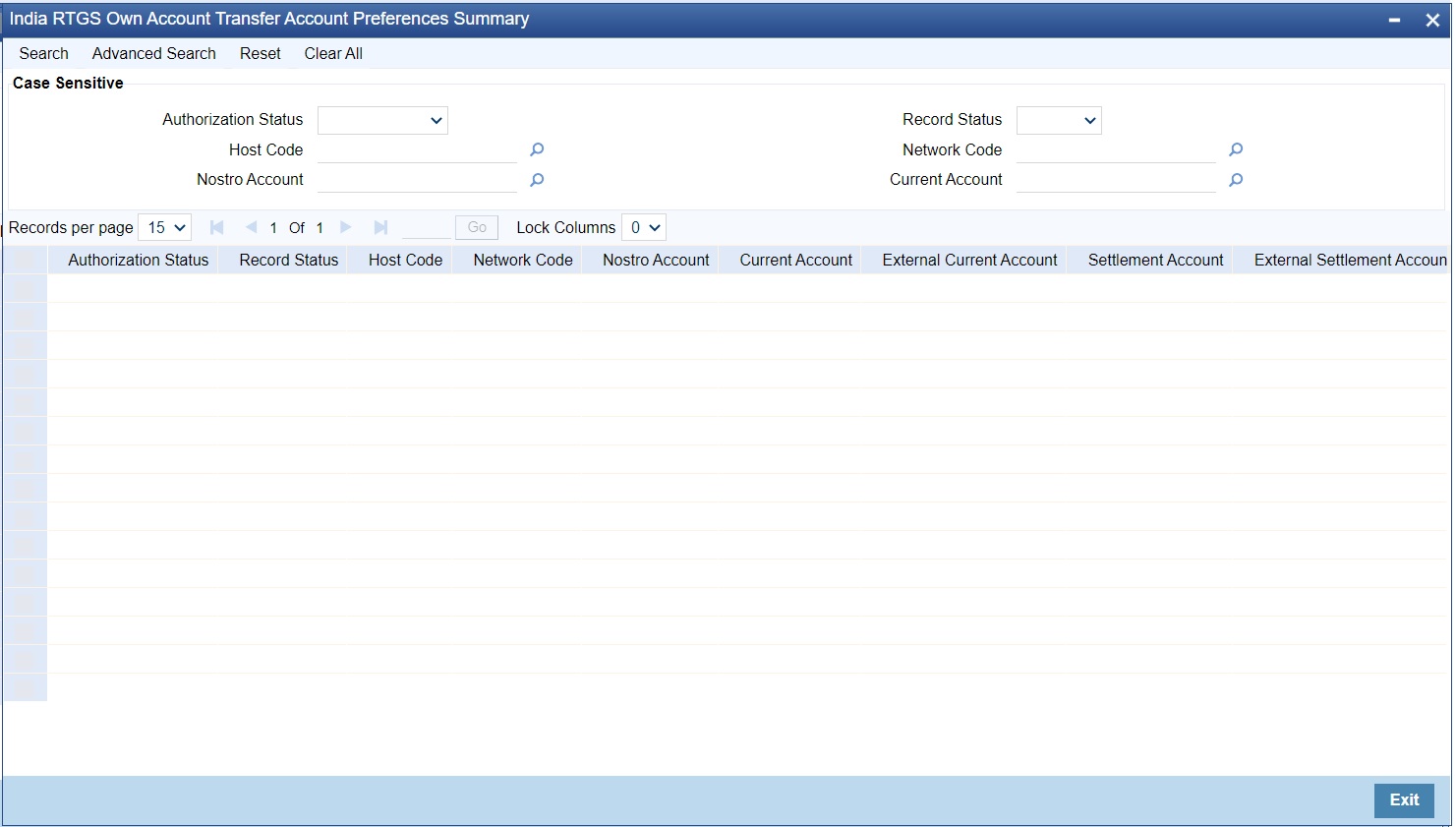
Task: Go to first page arrow
Action: point(217,227)
